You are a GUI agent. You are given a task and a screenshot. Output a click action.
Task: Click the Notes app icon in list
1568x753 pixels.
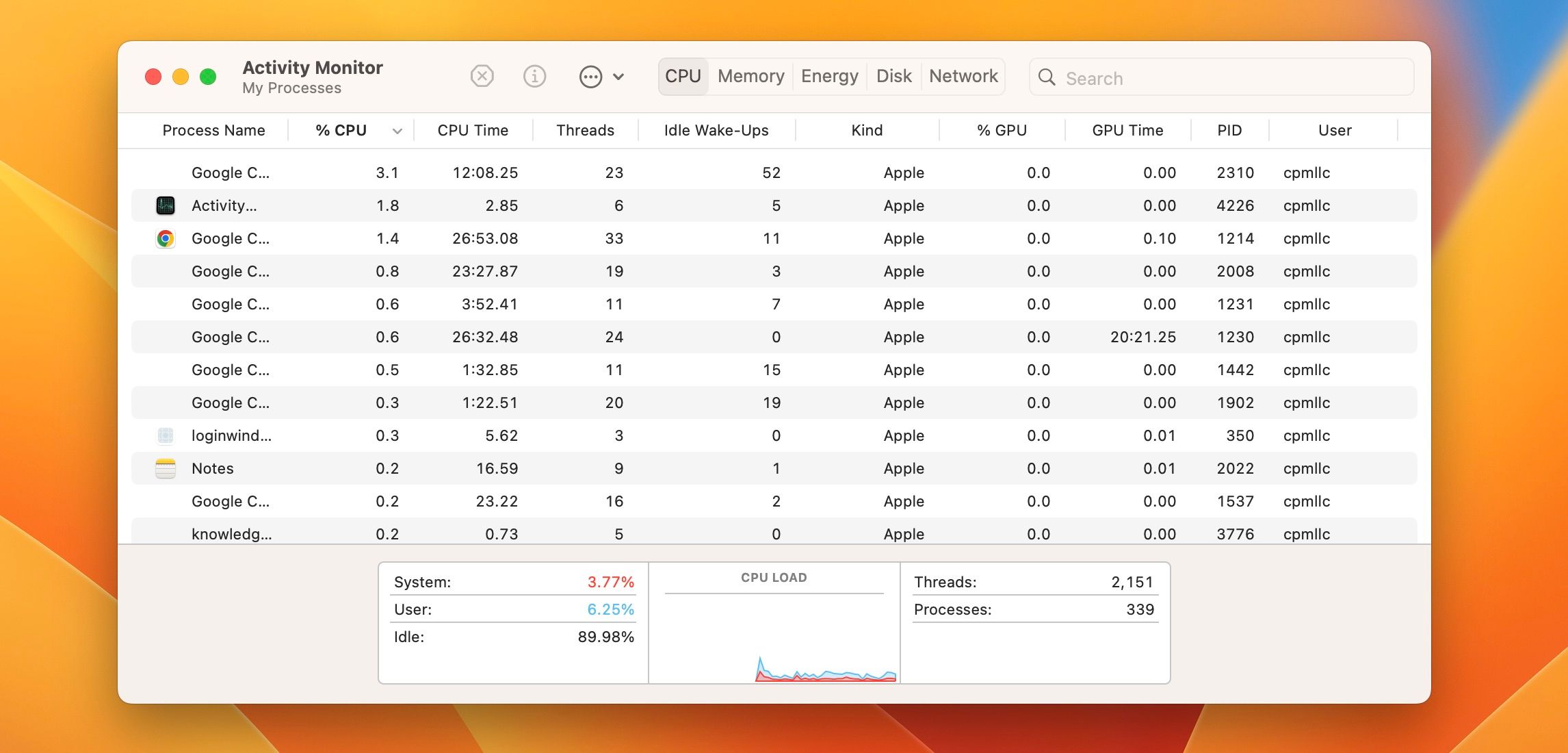[166, 468]
